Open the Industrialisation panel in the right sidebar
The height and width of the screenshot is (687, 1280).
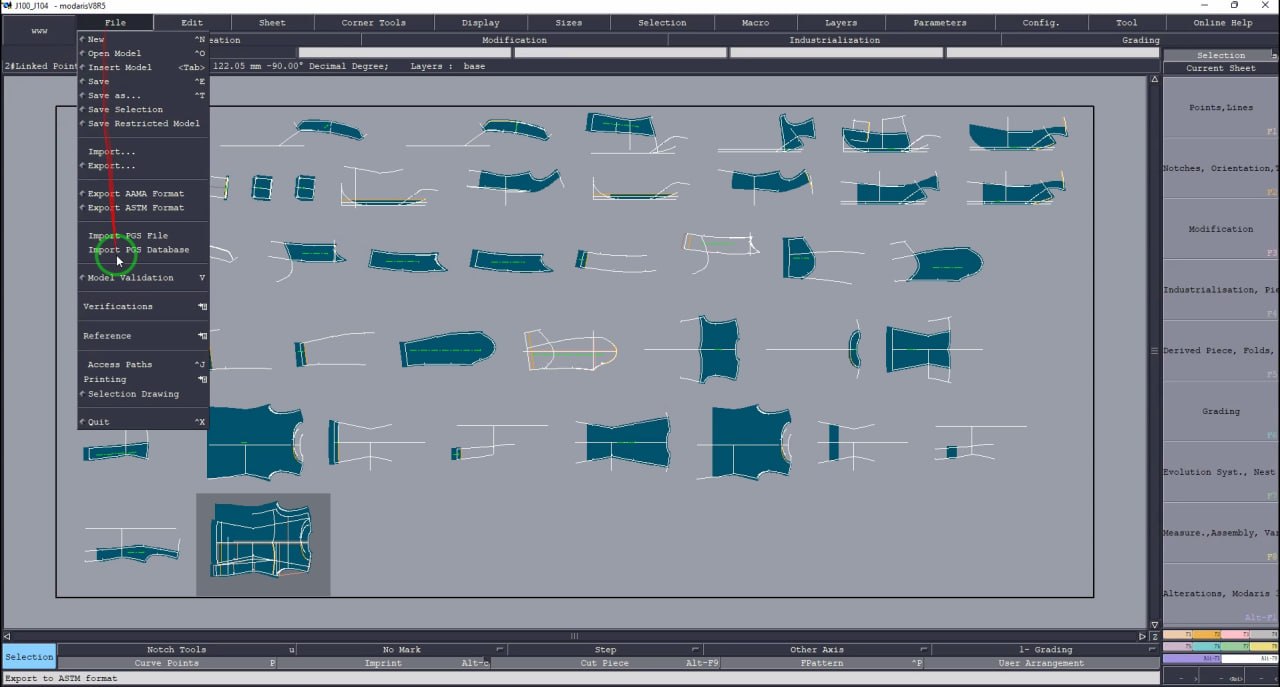[1221, 290]
